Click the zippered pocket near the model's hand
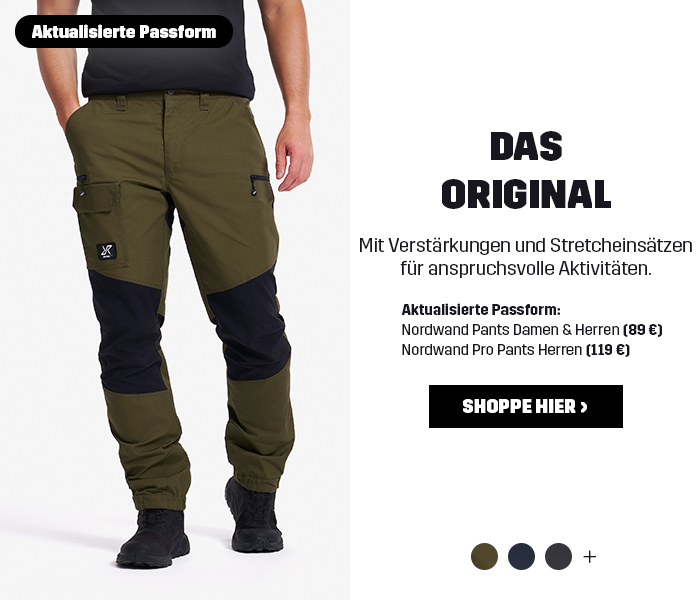 pyautogui.click(x=259, y=184)
